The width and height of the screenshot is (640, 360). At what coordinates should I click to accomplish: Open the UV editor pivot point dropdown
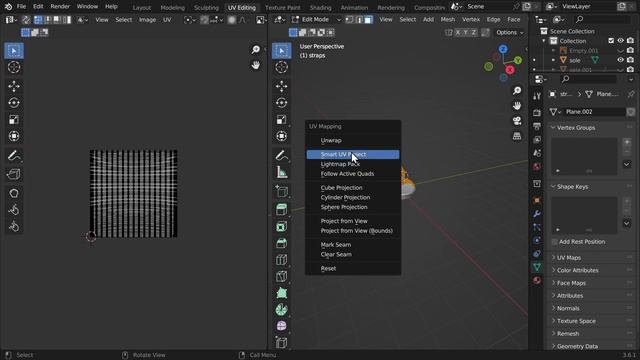pyautogui.click(x=189, y=20)
